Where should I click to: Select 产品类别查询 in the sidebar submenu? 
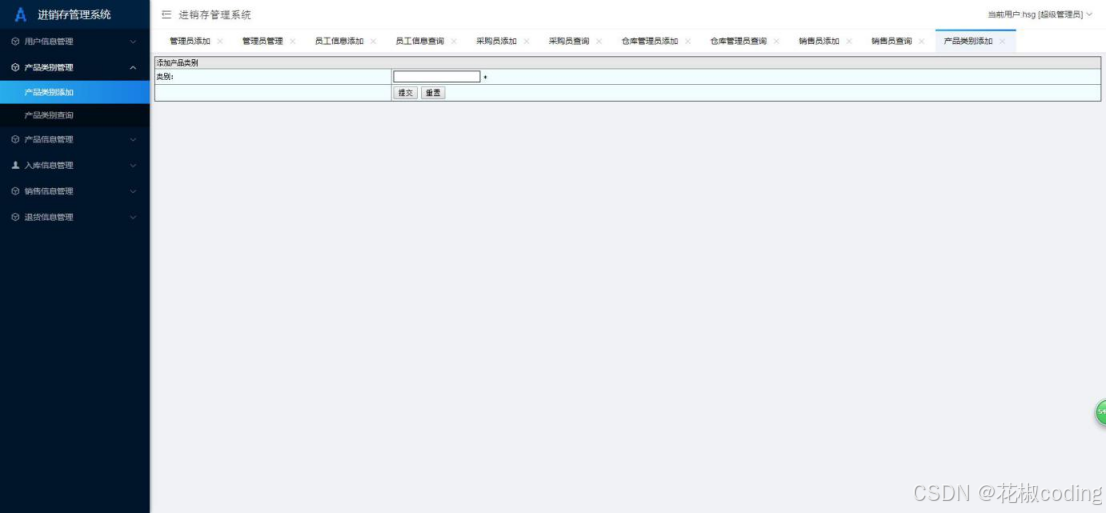(75, 115)
